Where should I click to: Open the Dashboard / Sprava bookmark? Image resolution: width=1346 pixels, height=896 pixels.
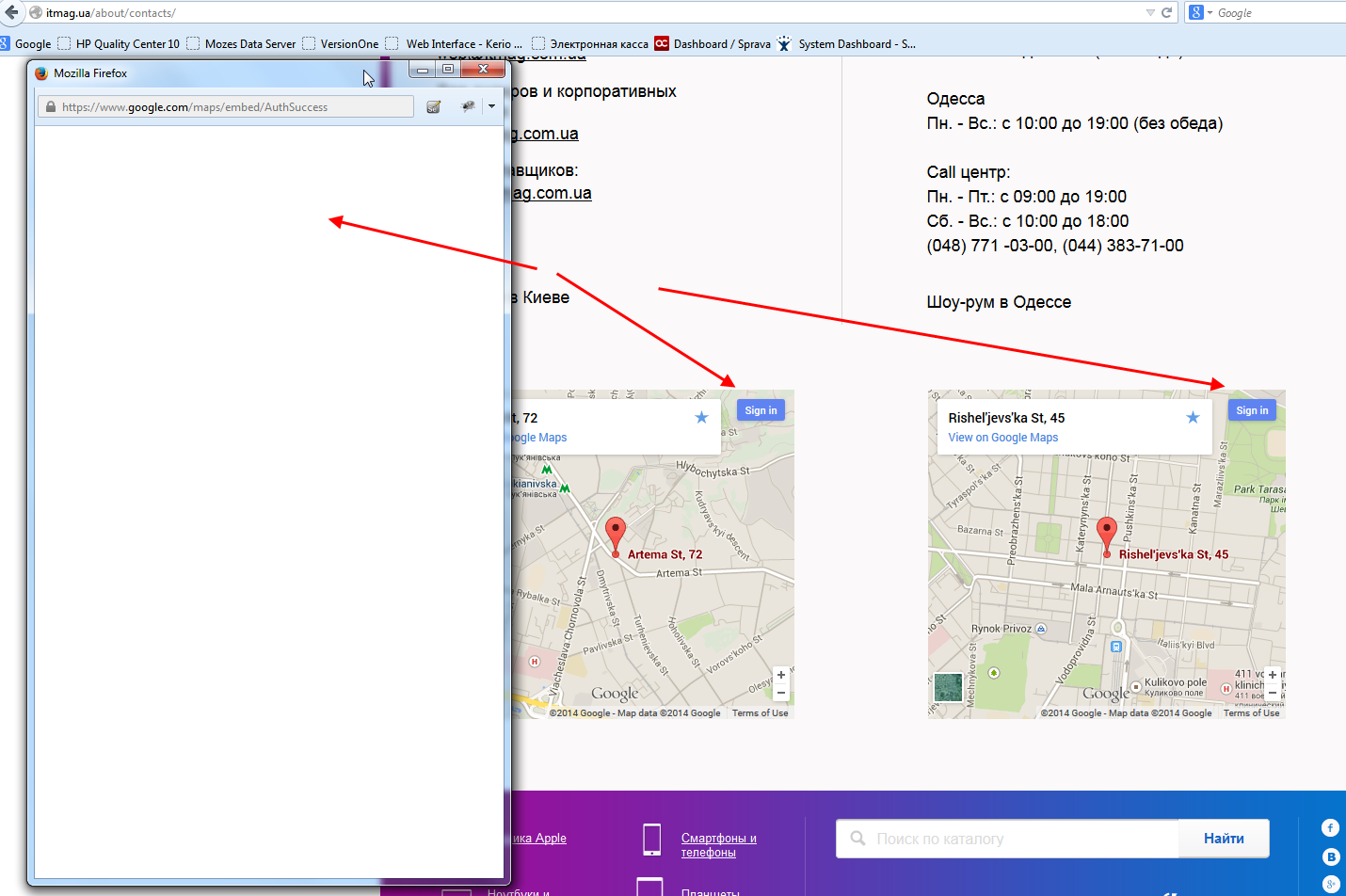coord(713,43)
